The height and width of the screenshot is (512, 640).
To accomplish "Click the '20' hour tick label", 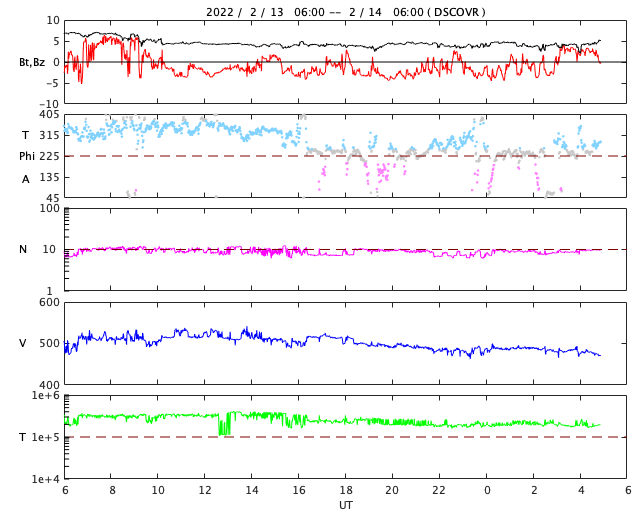I will (392, 490).
